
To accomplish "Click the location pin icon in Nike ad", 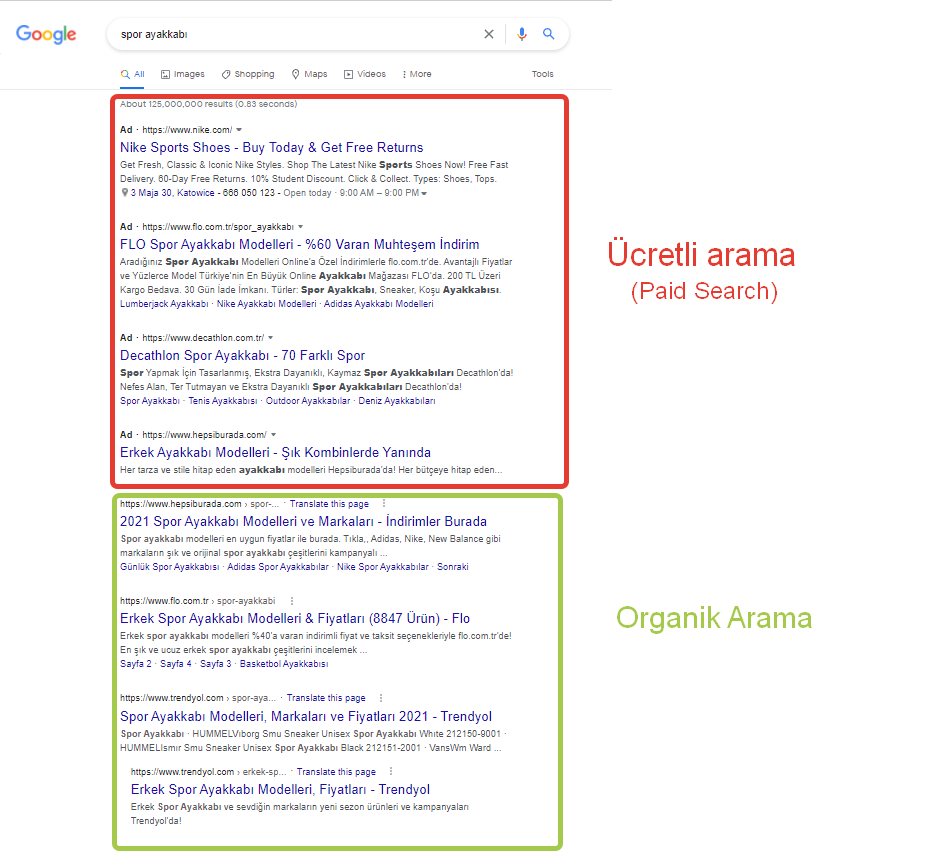I will click(x=125, y=192).
